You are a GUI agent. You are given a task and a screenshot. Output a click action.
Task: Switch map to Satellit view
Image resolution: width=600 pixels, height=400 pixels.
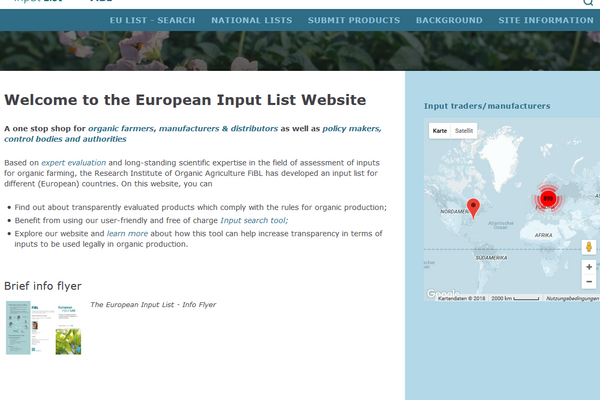[x=464, y=131]
